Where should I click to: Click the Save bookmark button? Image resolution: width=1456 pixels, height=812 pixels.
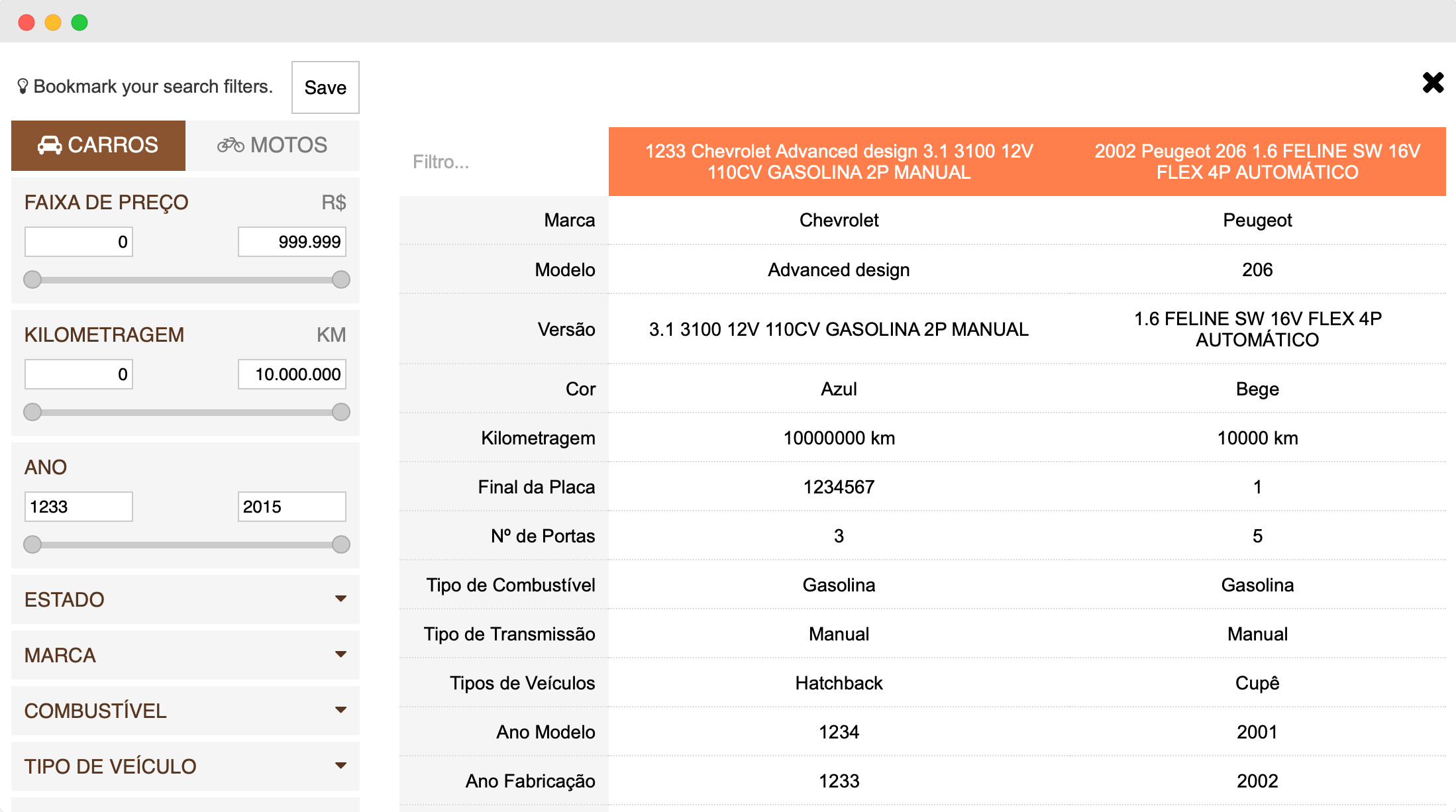(325, 87)
